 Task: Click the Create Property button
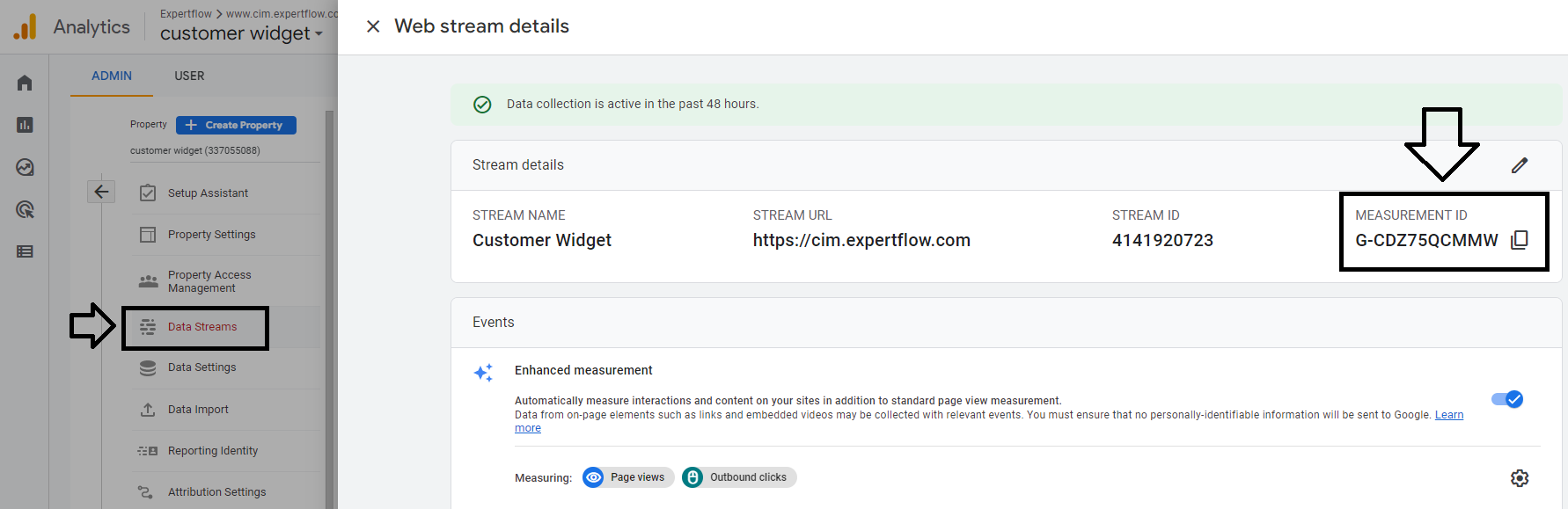236,125
